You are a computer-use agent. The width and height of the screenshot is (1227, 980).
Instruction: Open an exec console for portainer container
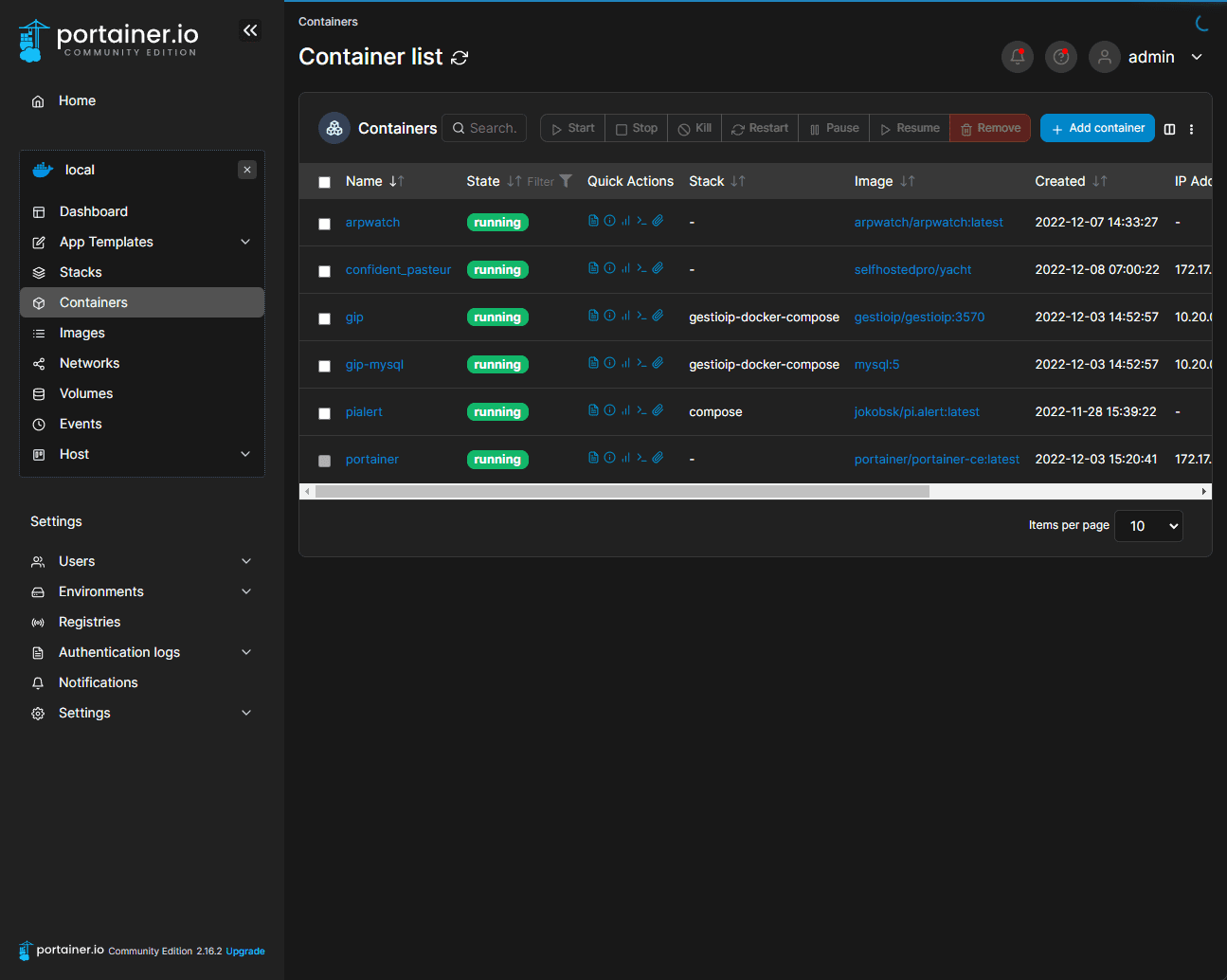click(641, 457)
